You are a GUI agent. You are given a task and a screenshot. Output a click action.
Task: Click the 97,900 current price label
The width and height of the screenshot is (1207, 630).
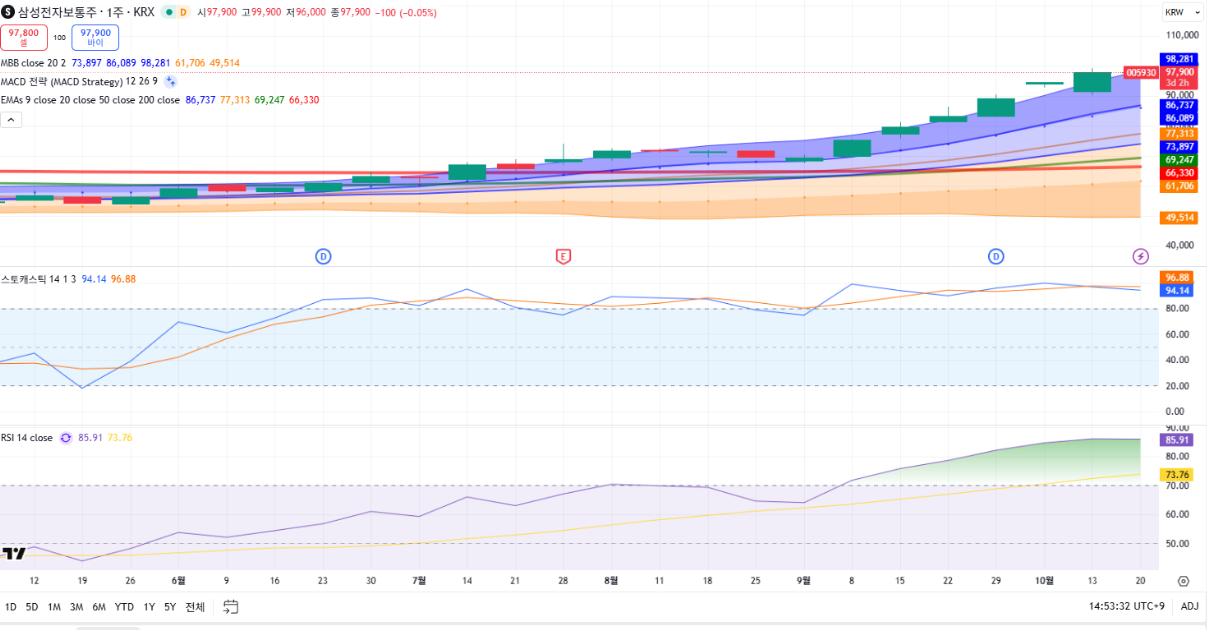1179,72
